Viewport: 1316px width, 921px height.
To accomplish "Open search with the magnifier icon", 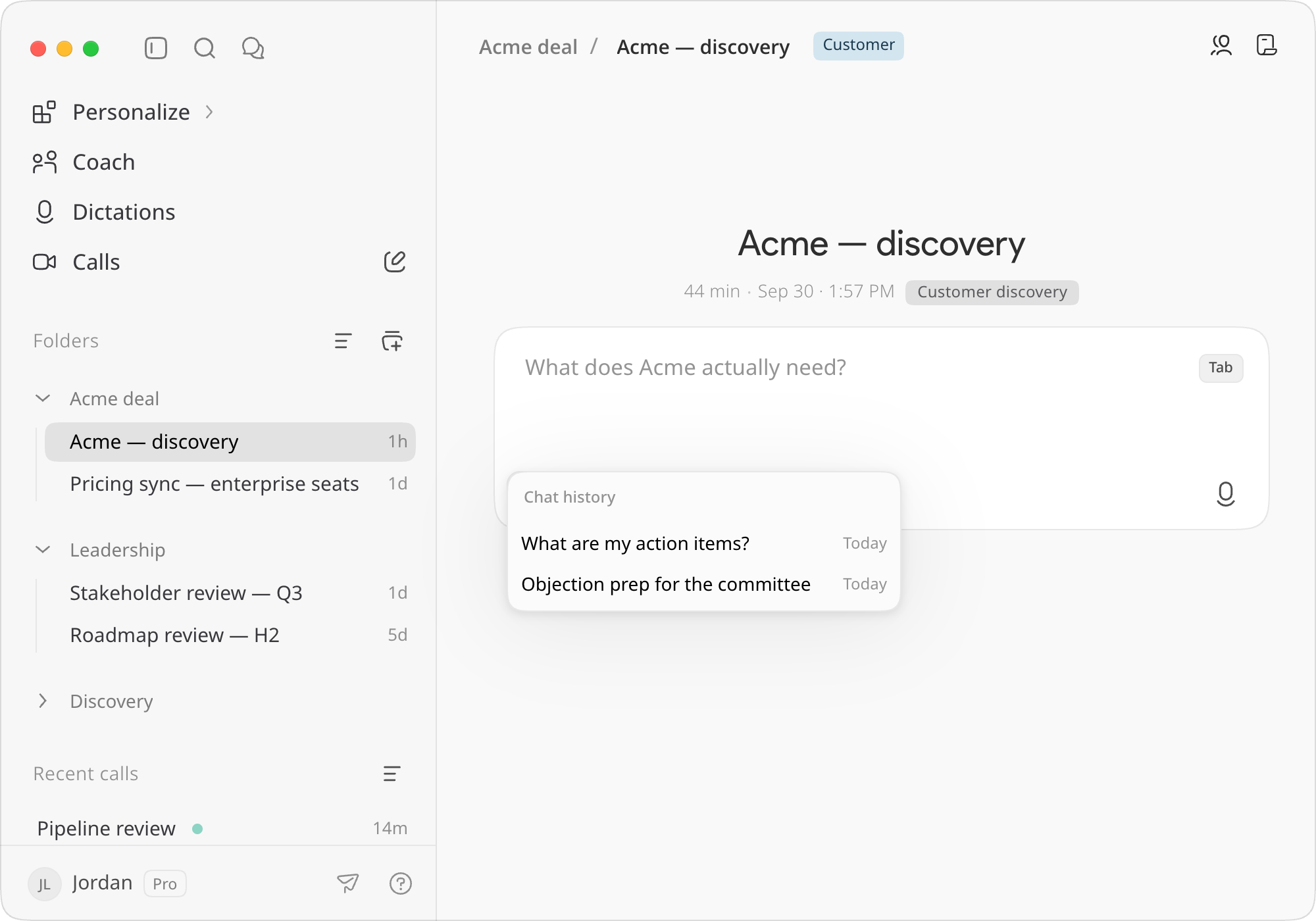I will pyautogui.click(x=205, y=48).
